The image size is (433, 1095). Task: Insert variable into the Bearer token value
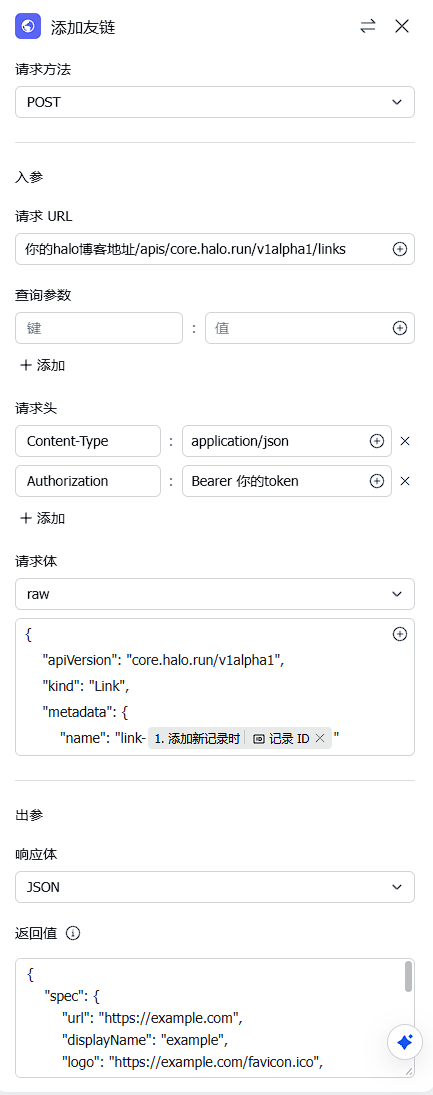(376, 481)
